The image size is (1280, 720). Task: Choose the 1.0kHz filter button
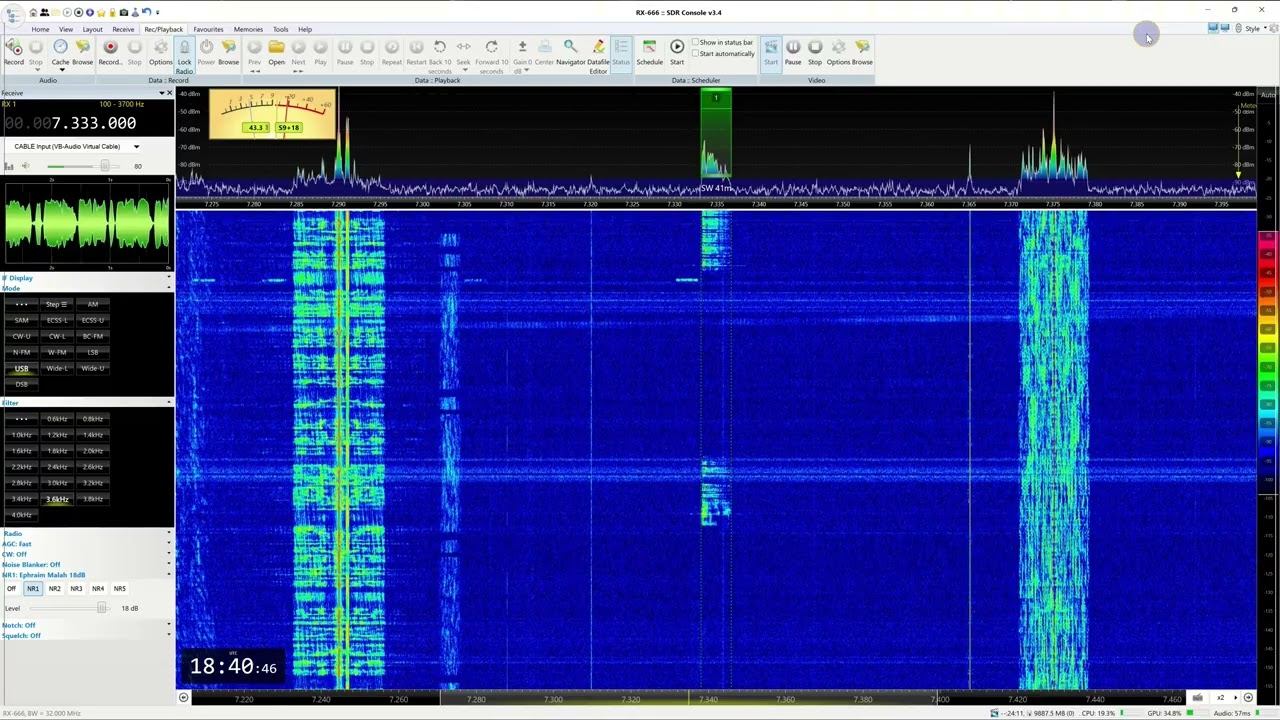pos(21,435)
